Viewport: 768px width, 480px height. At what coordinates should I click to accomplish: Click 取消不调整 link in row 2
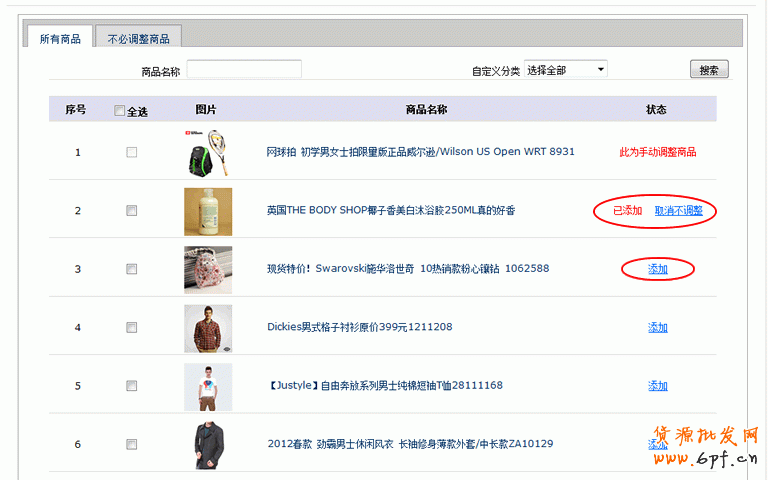tap(679, 211)
